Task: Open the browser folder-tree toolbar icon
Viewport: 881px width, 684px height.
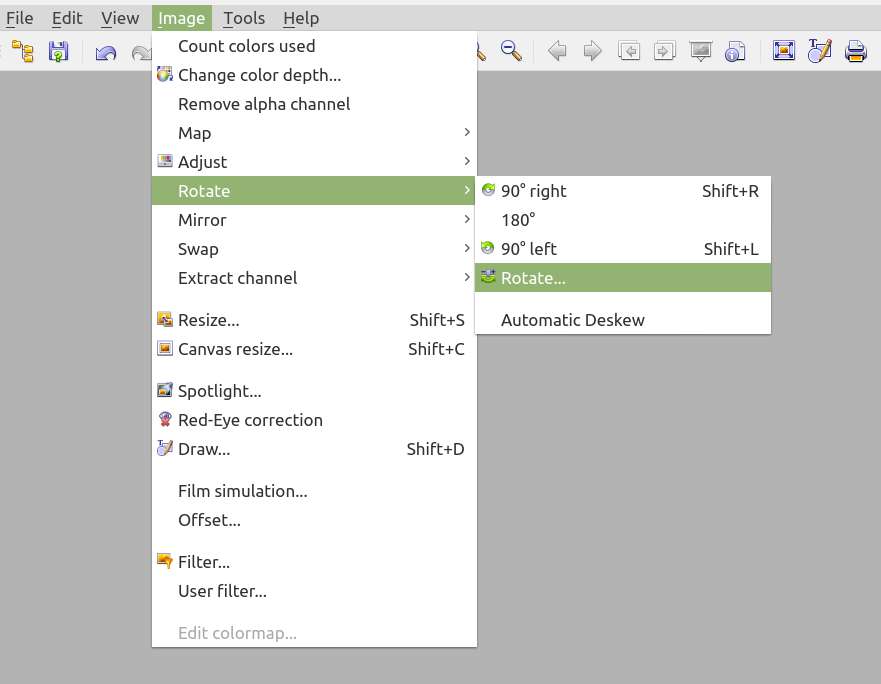Action: (23, 51)
